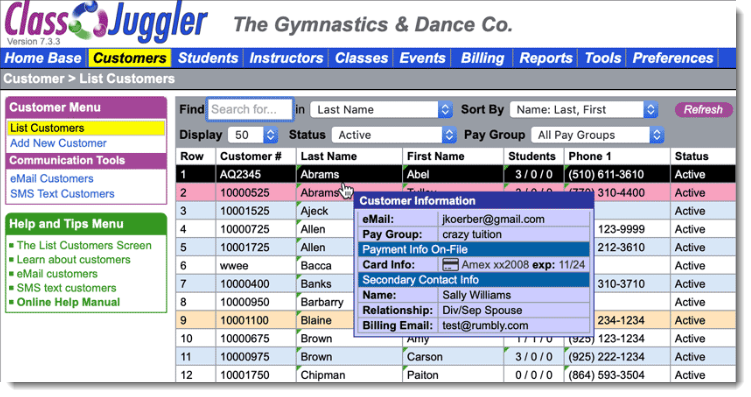Screen dimensions: 751x397
Task: Open the Online Help Manual
Action: [68, 302]
